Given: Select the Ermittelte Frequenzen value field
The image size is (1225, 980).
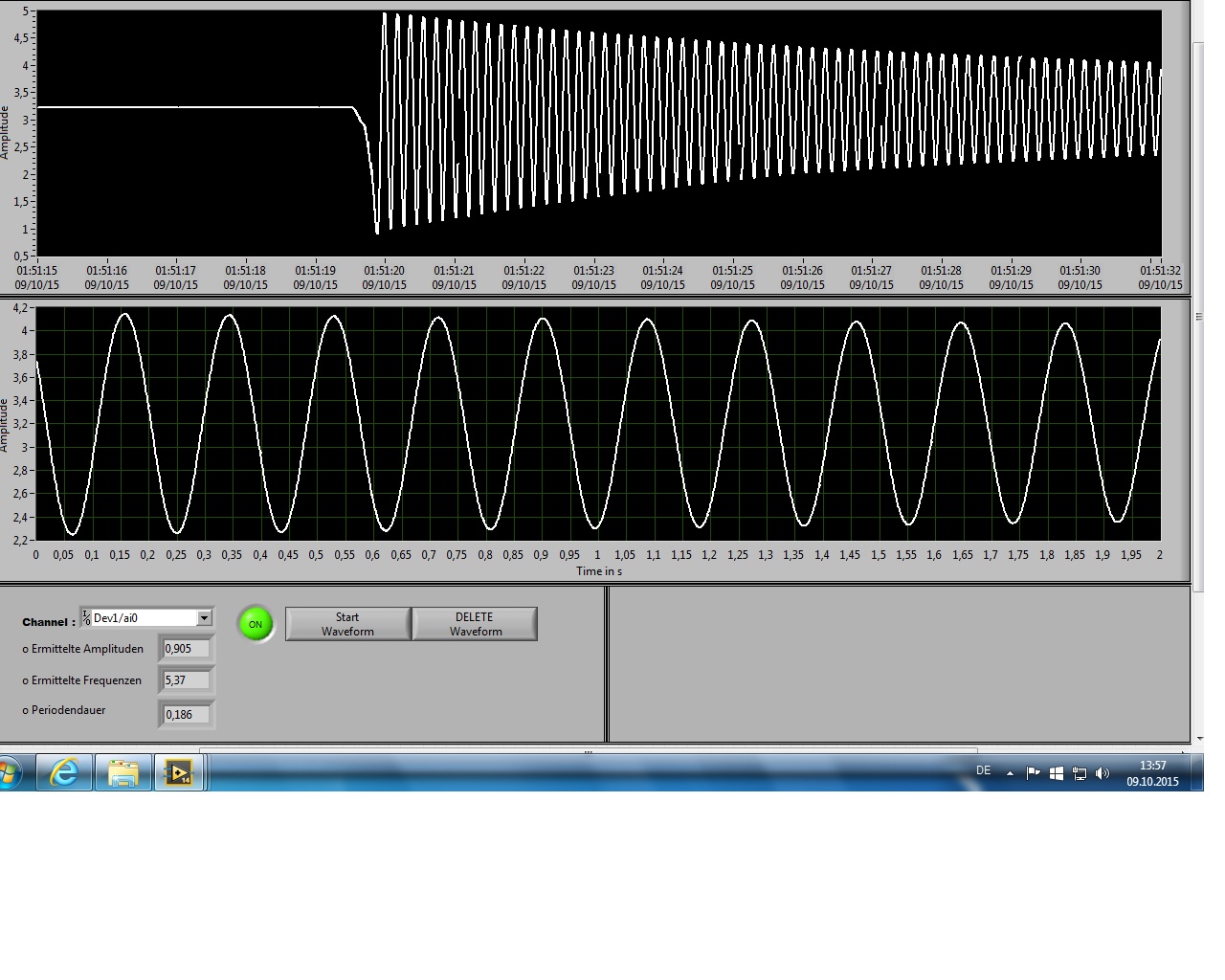Looking at the screenshot, I should click(x=186, y=680).
